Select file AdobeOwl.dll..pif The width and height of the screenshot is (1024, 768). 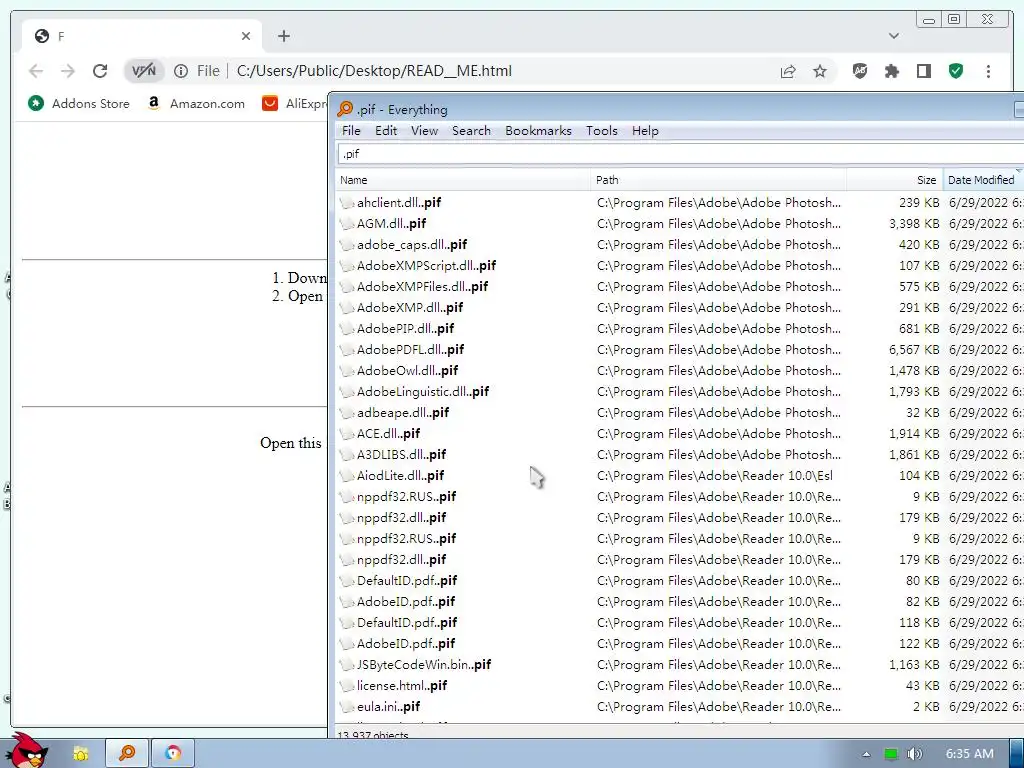pyautogui.click(x=408, y=370)
